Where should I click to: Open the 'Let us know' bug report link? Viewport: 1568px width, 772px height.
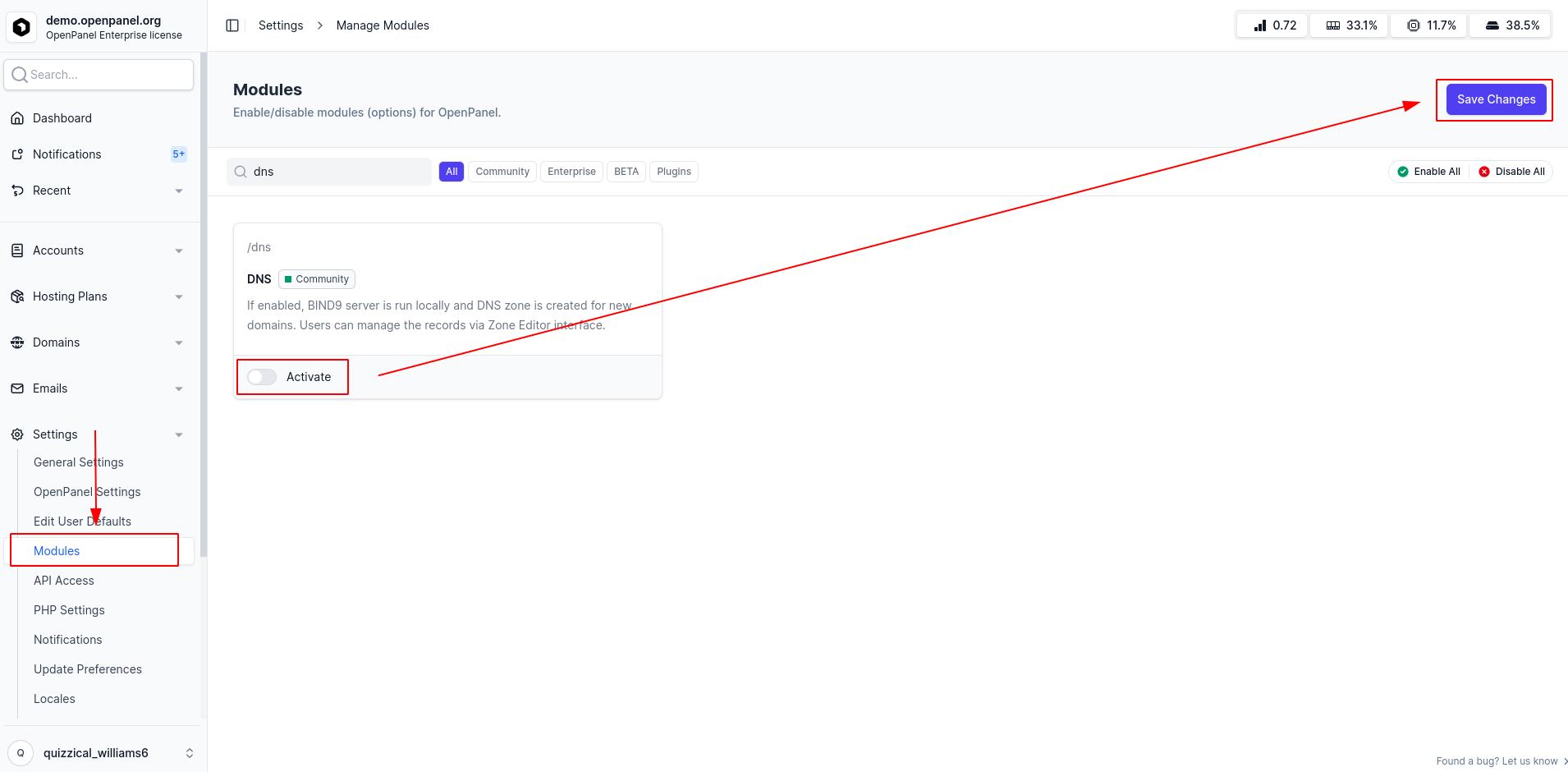pyautogui.click(x=1530, y=761)
